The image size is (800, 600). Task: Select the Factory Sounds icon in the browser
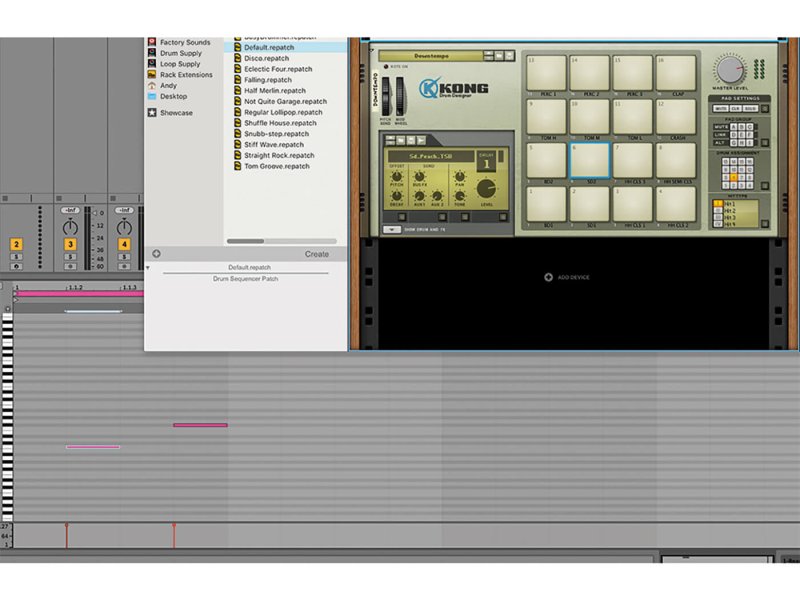click(153, 41)
